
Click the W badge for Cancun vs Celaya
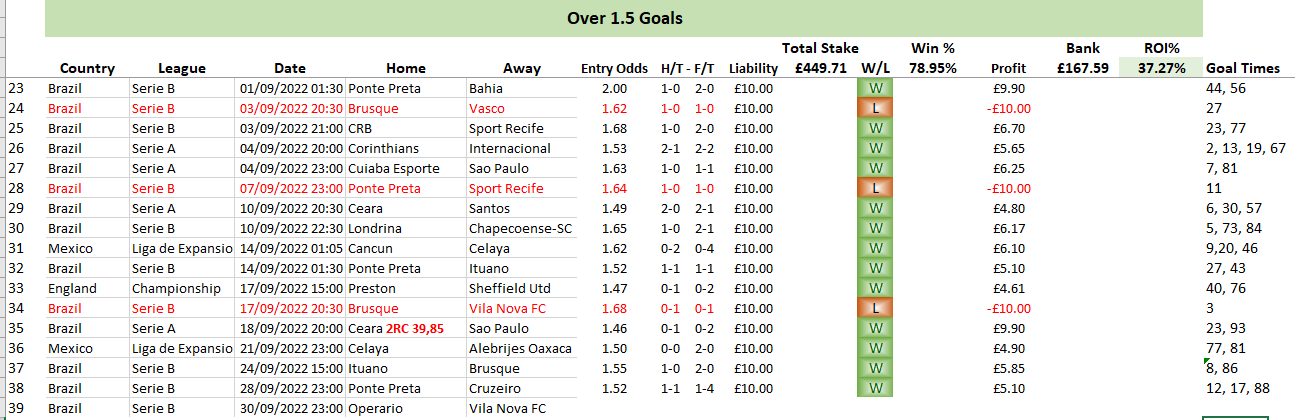point(876,248)
